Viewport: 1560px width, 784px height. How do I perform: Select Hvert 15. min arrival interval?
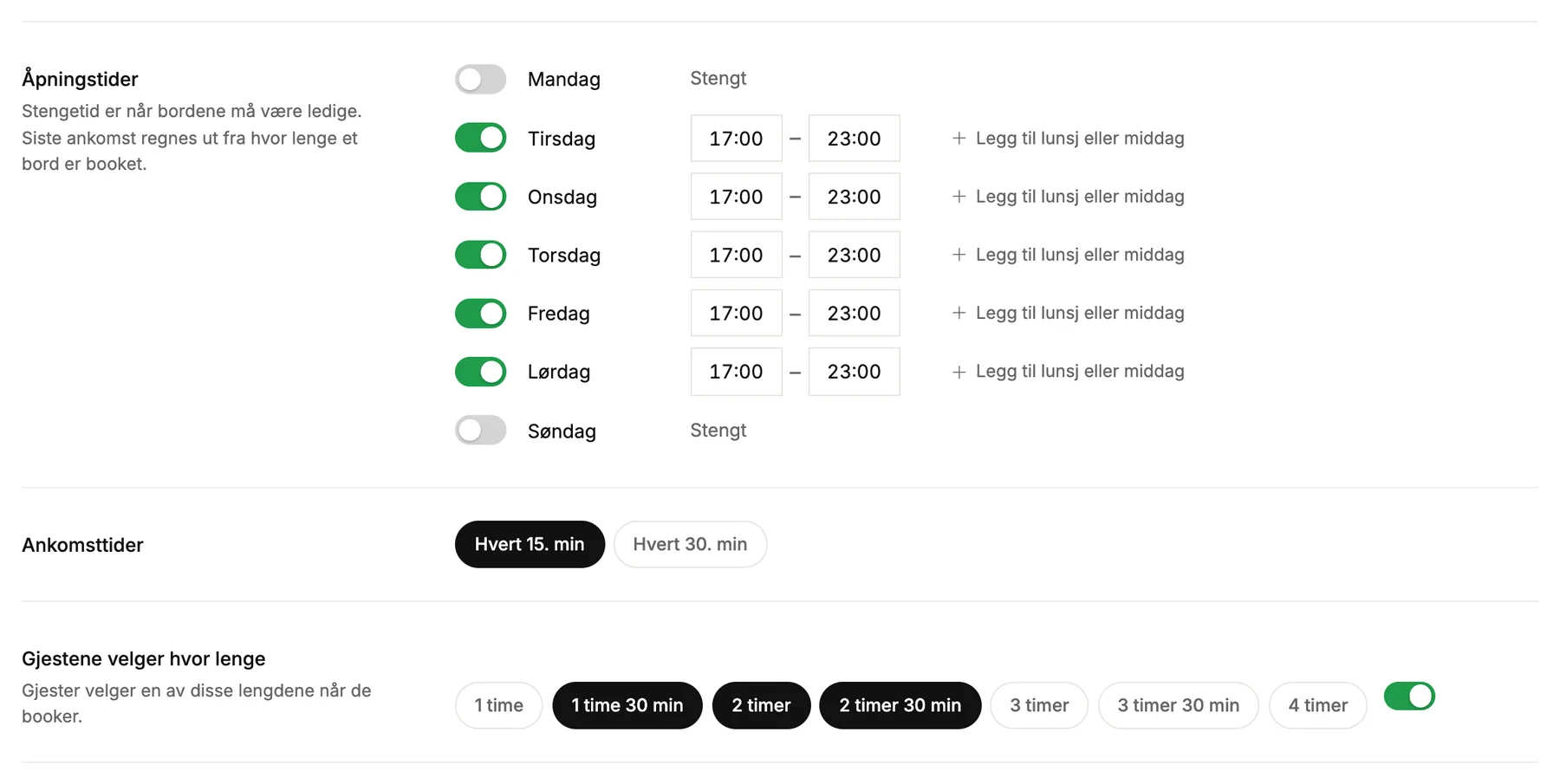(x=530, y=544)
